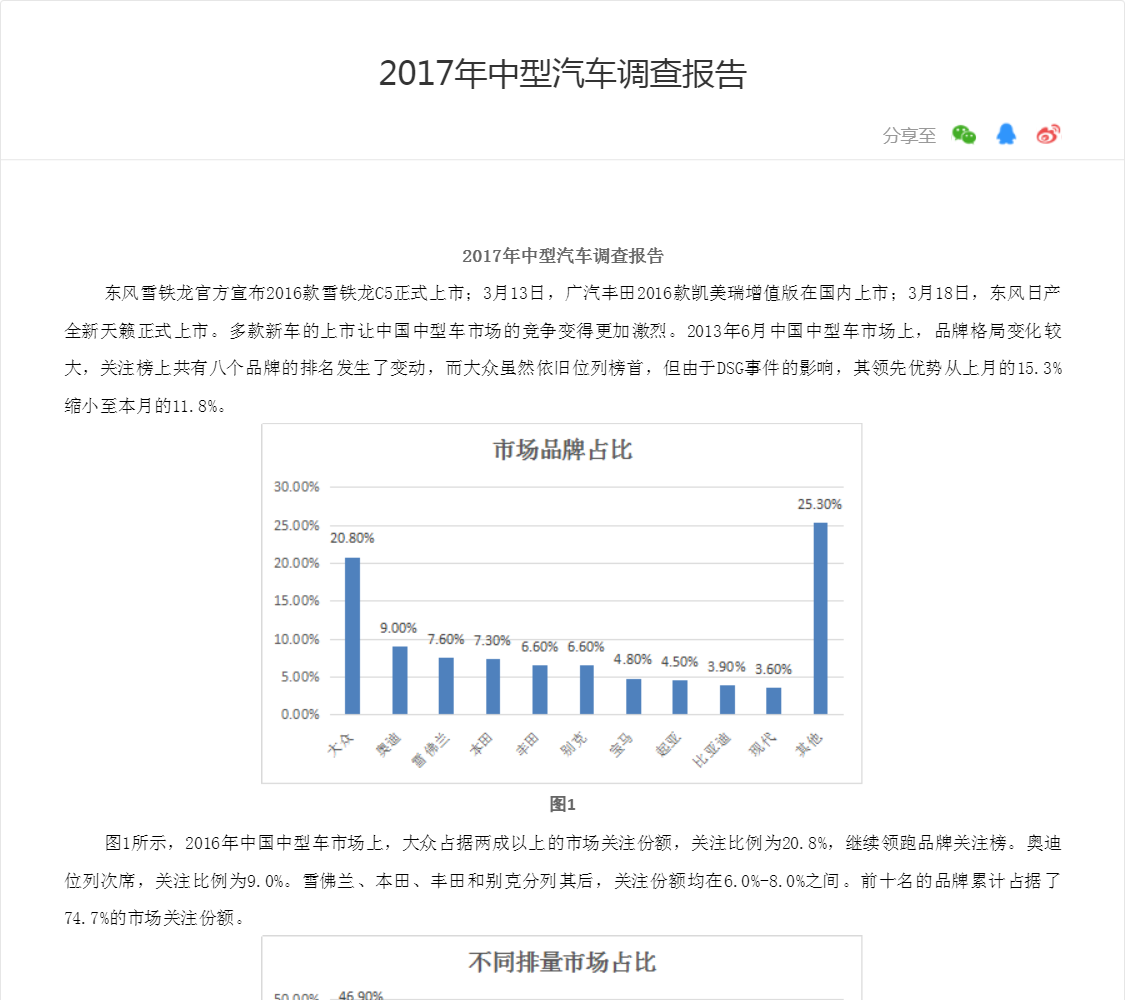The height and width of the screenshot is (1000, 1125).
Task: Click the 3.90% data label
Action: click(726, 667)
